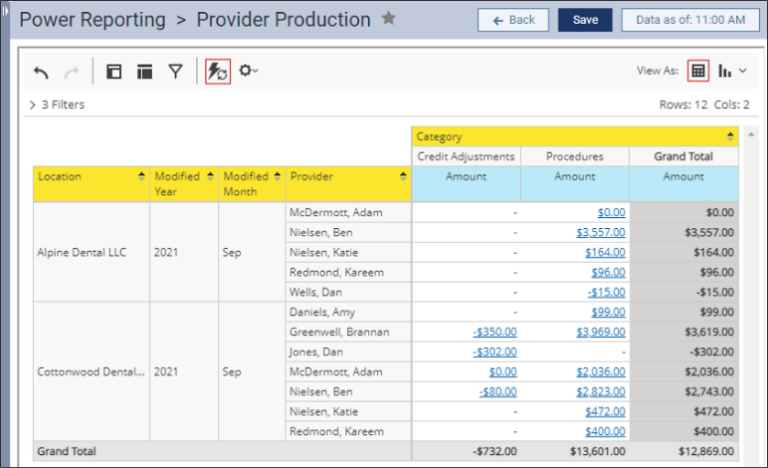Click the undo arrow icon
768x468 pixels.
[x=41, y=72]
